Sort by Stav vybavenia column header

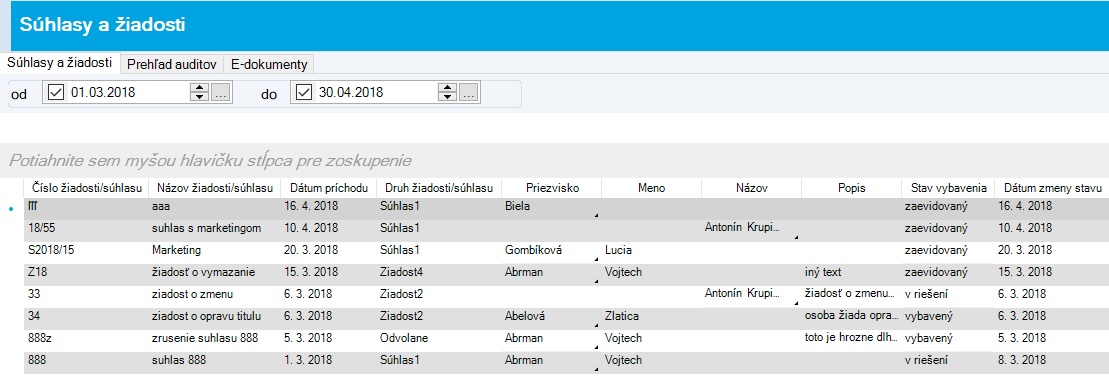click(948, 188)
